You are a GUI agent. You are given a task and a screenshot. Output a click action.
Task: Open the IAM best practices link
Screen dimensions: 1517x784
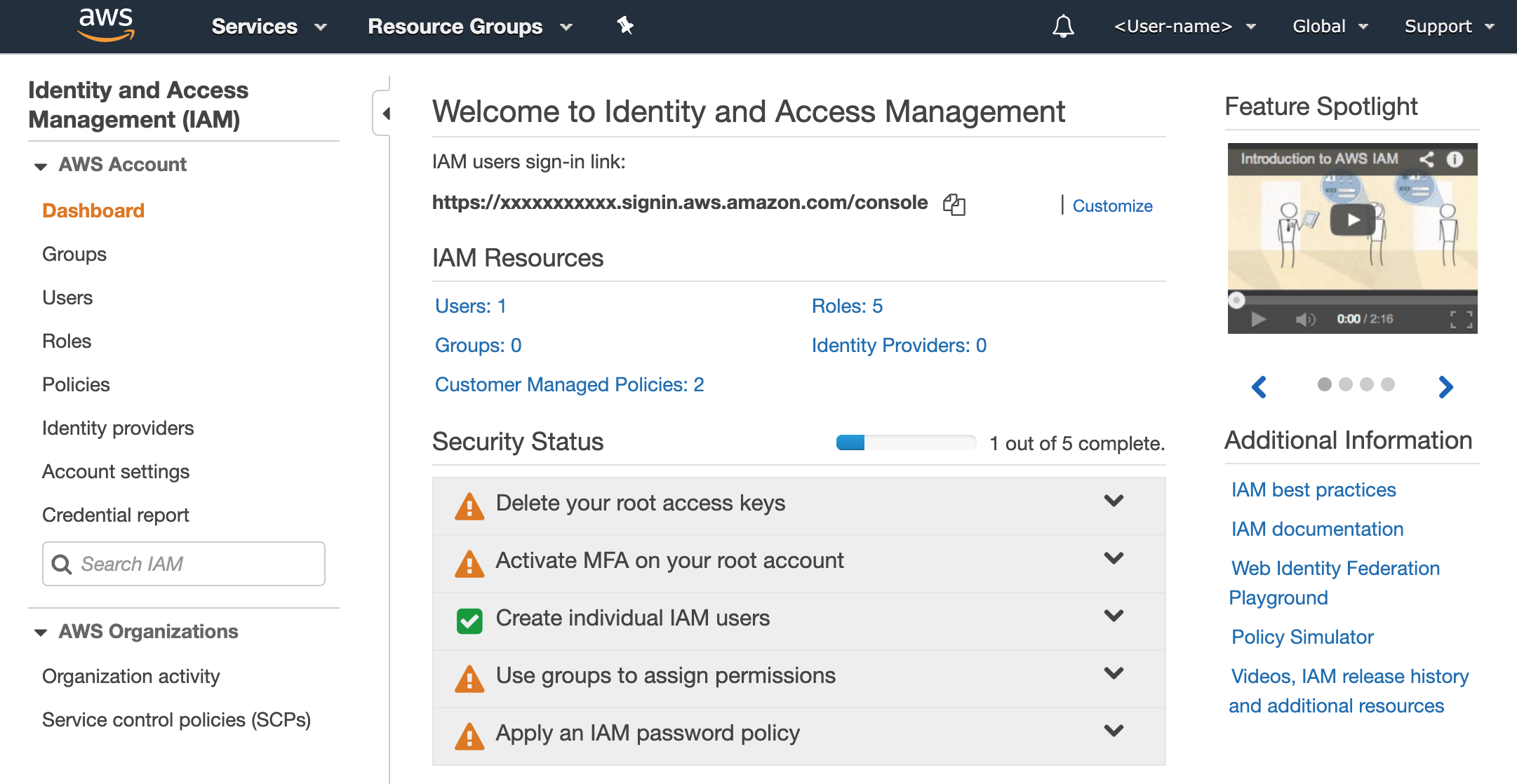click(x=1314, y=489)
